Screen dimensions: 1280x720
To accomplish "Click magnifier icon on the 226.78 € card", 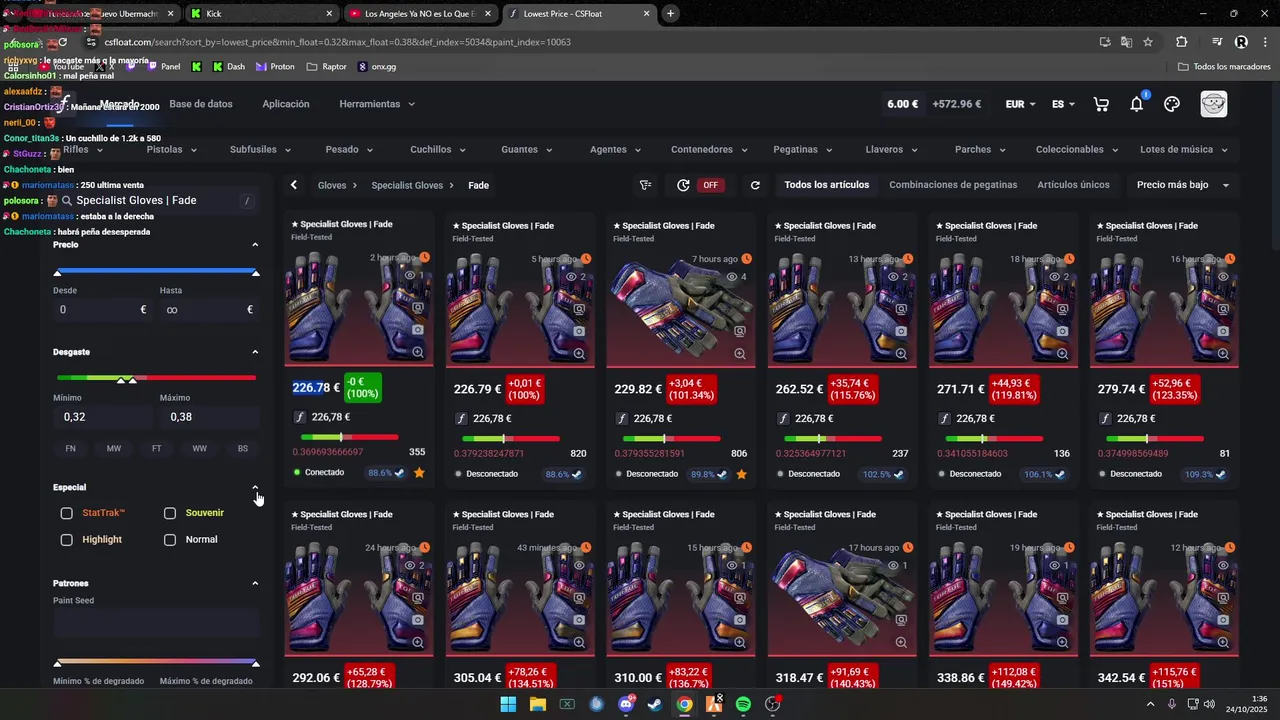I will [x=418, y=353].
